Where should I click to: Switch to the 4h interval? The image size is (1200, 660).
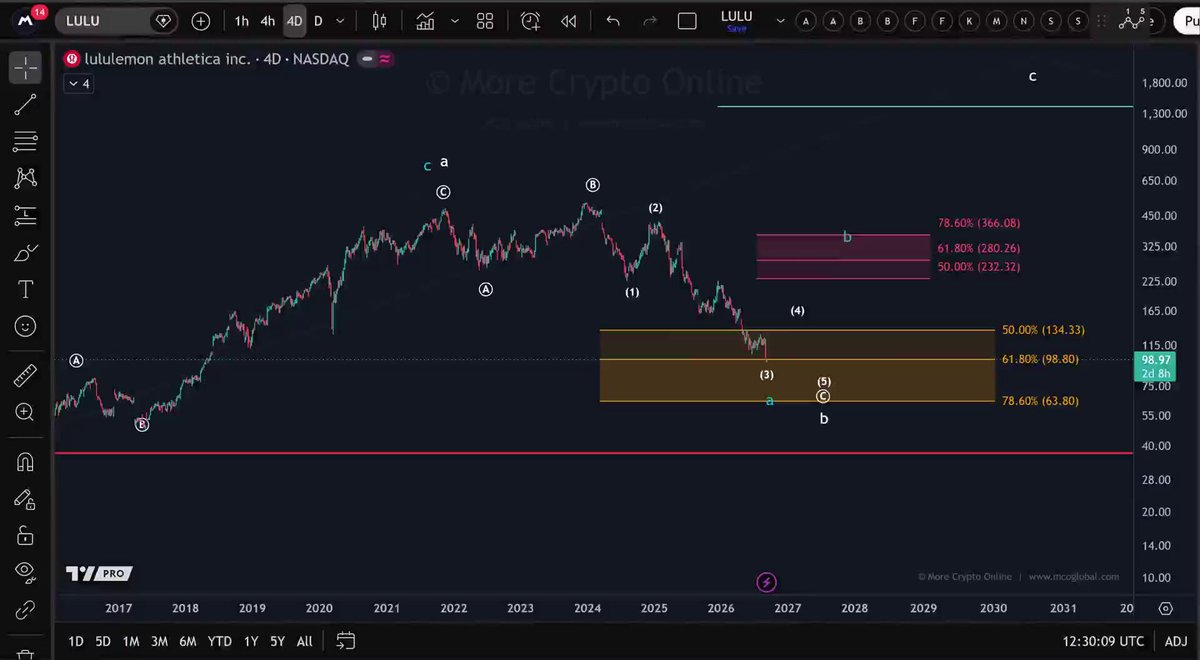268,21
